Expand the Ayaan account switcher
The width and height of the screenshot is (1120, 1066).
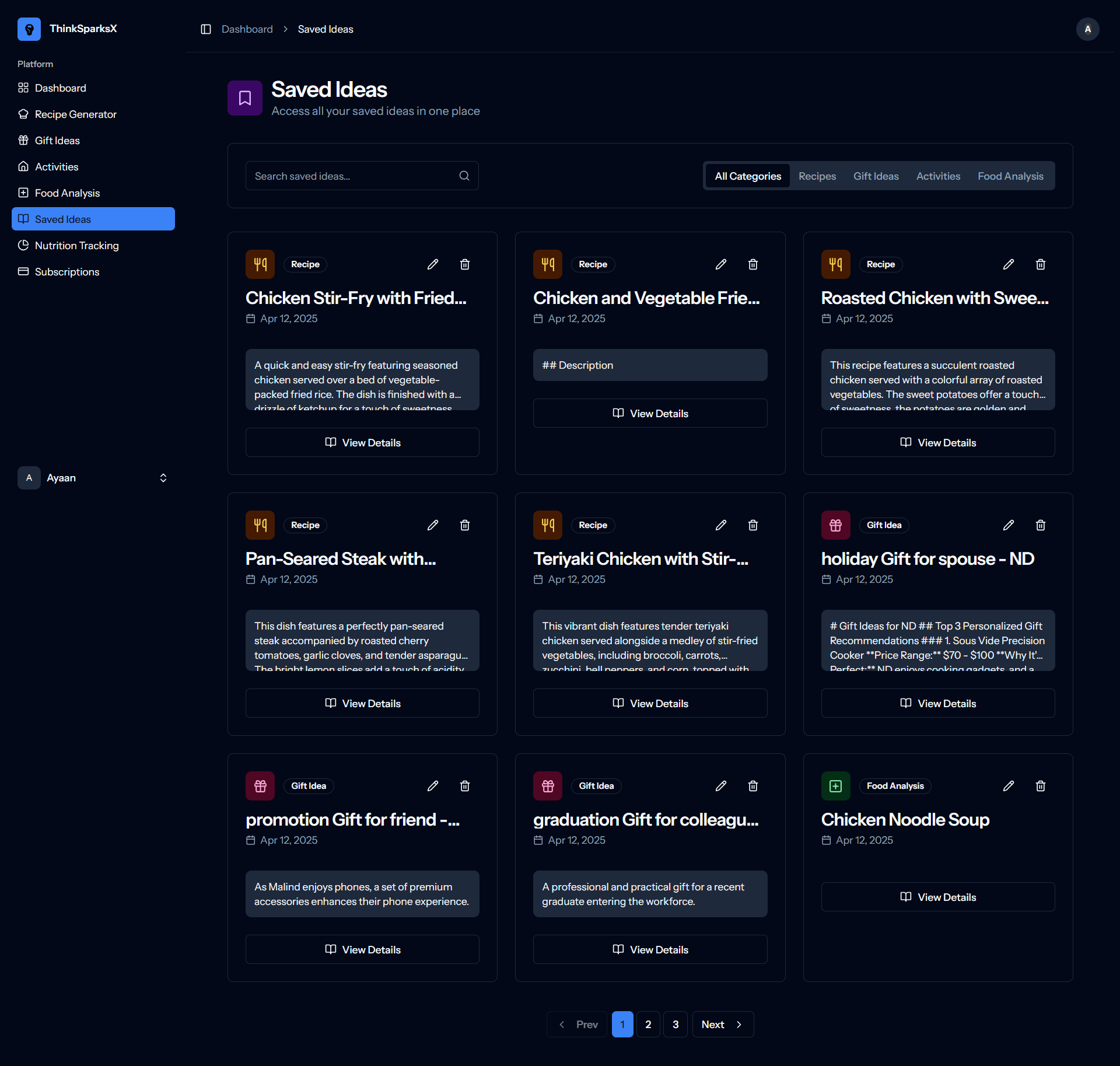163,478
